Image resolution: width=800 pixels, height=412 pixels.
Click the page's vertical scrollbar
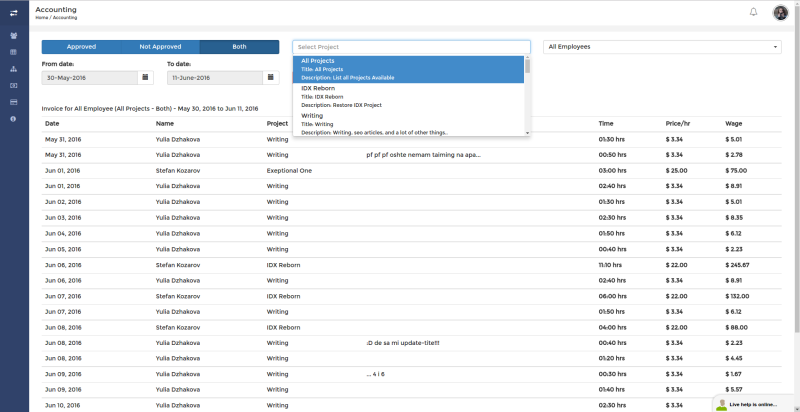tap(797, 168)
